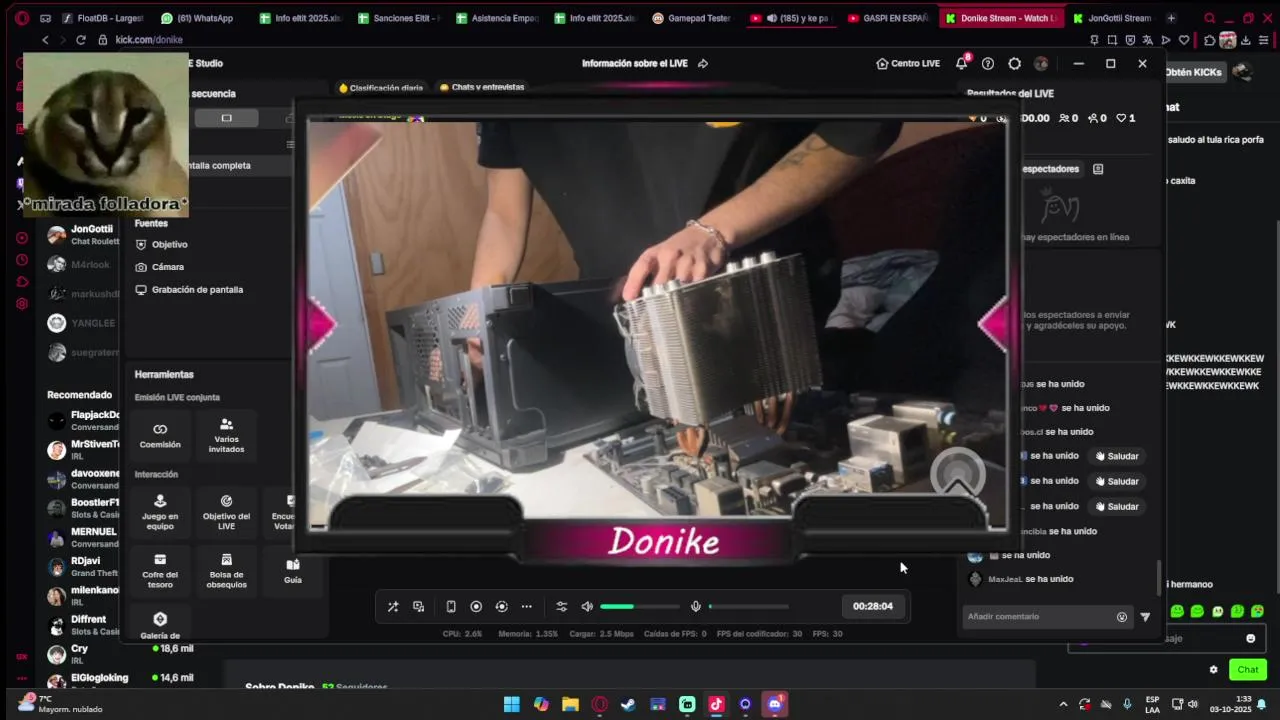
Task: Select Grabación de pantalla source
Action: tap(189, 290)
